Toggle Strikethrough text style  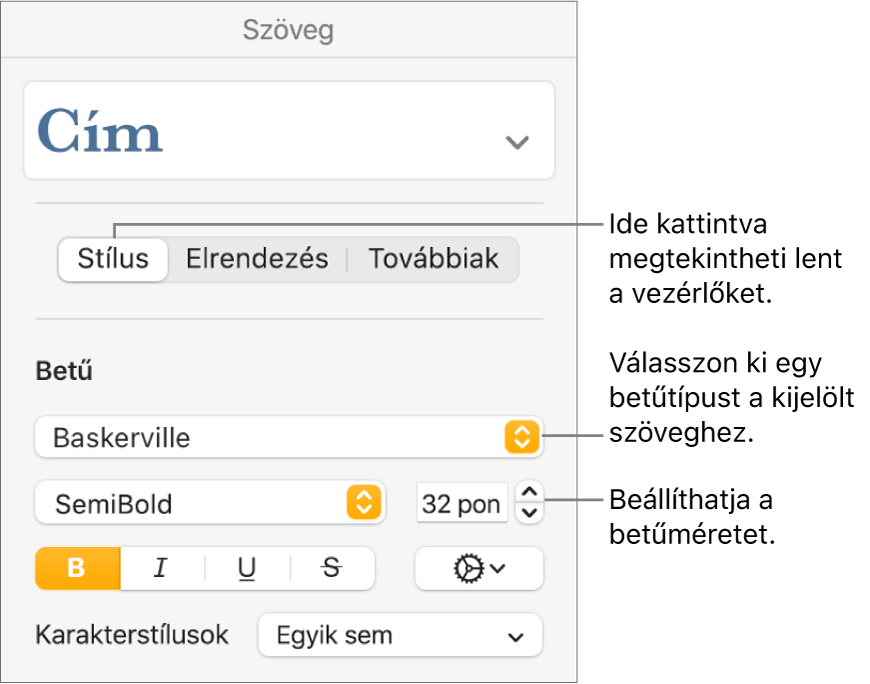coord(332,568)
